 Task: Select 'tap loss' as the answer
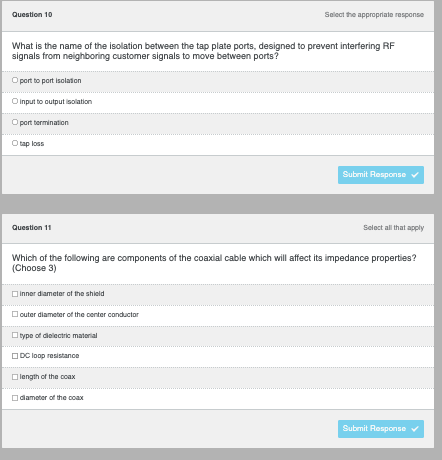click(x=15, y=143)
